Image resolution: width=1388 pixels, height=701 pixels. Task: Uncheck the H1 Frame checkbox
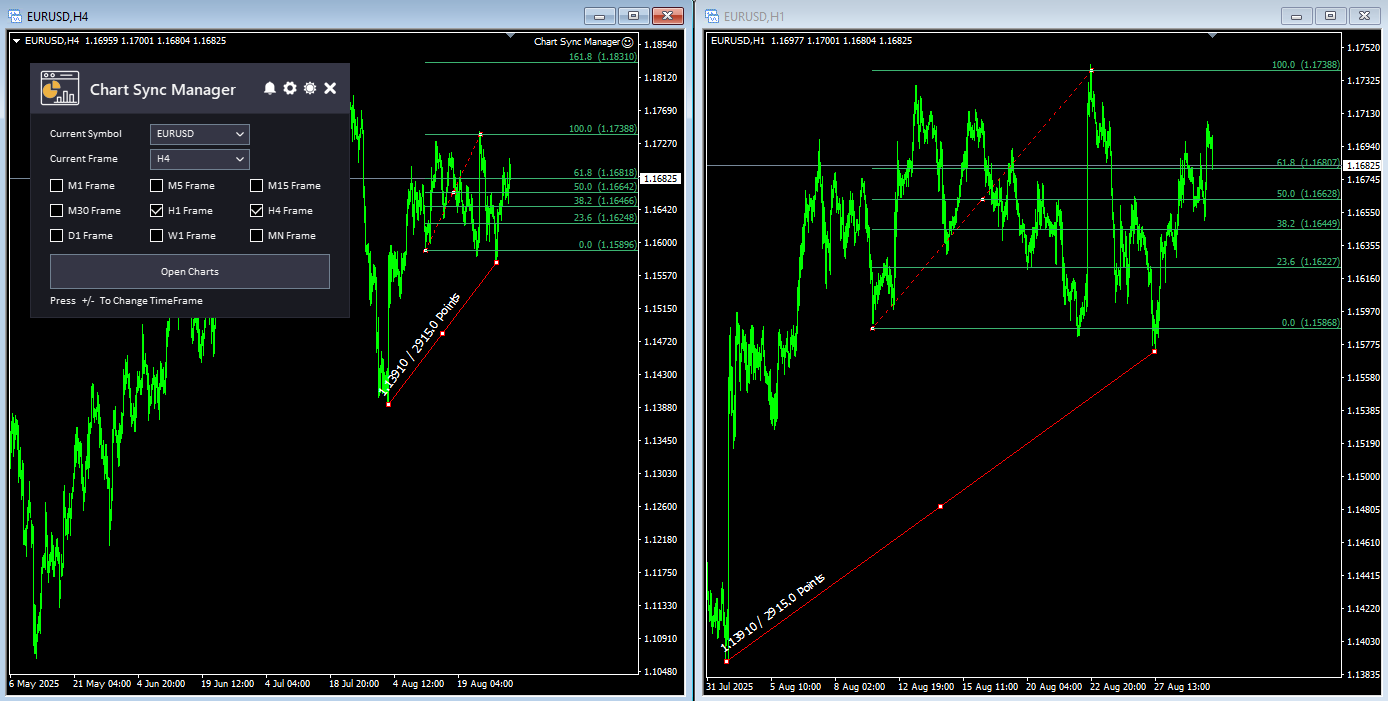coord(157,211)
